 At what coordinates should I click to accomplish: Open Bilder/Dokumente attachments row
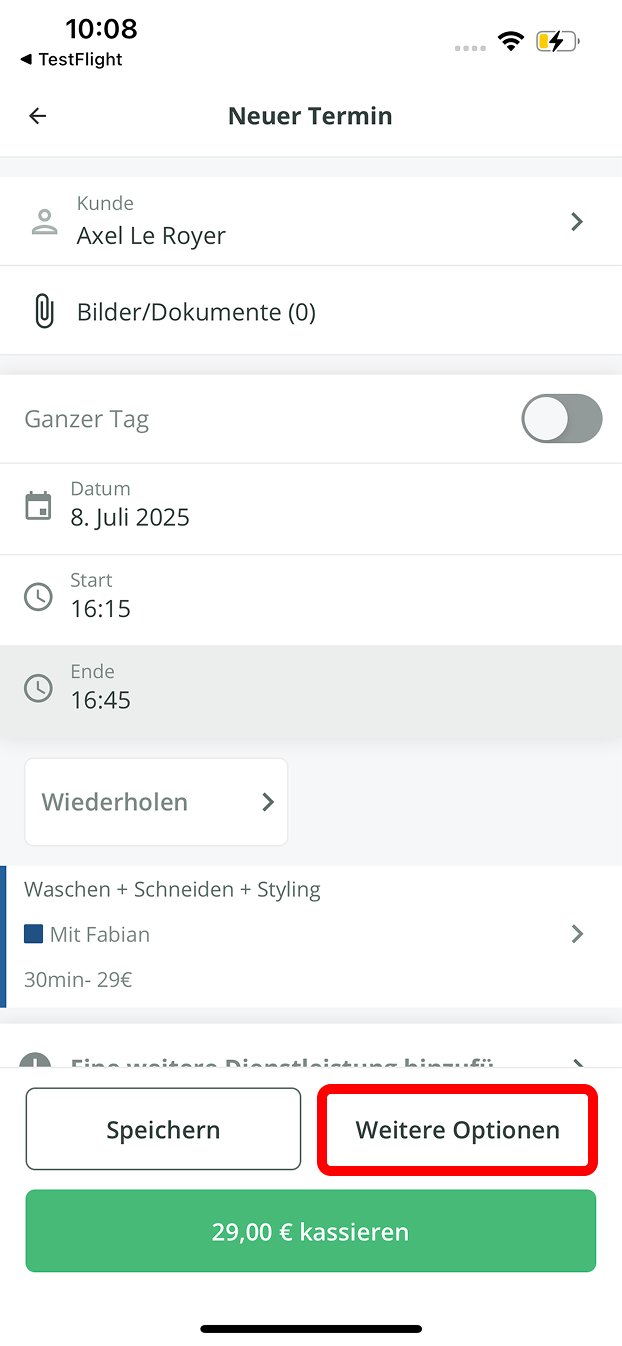tap(196, 312)
